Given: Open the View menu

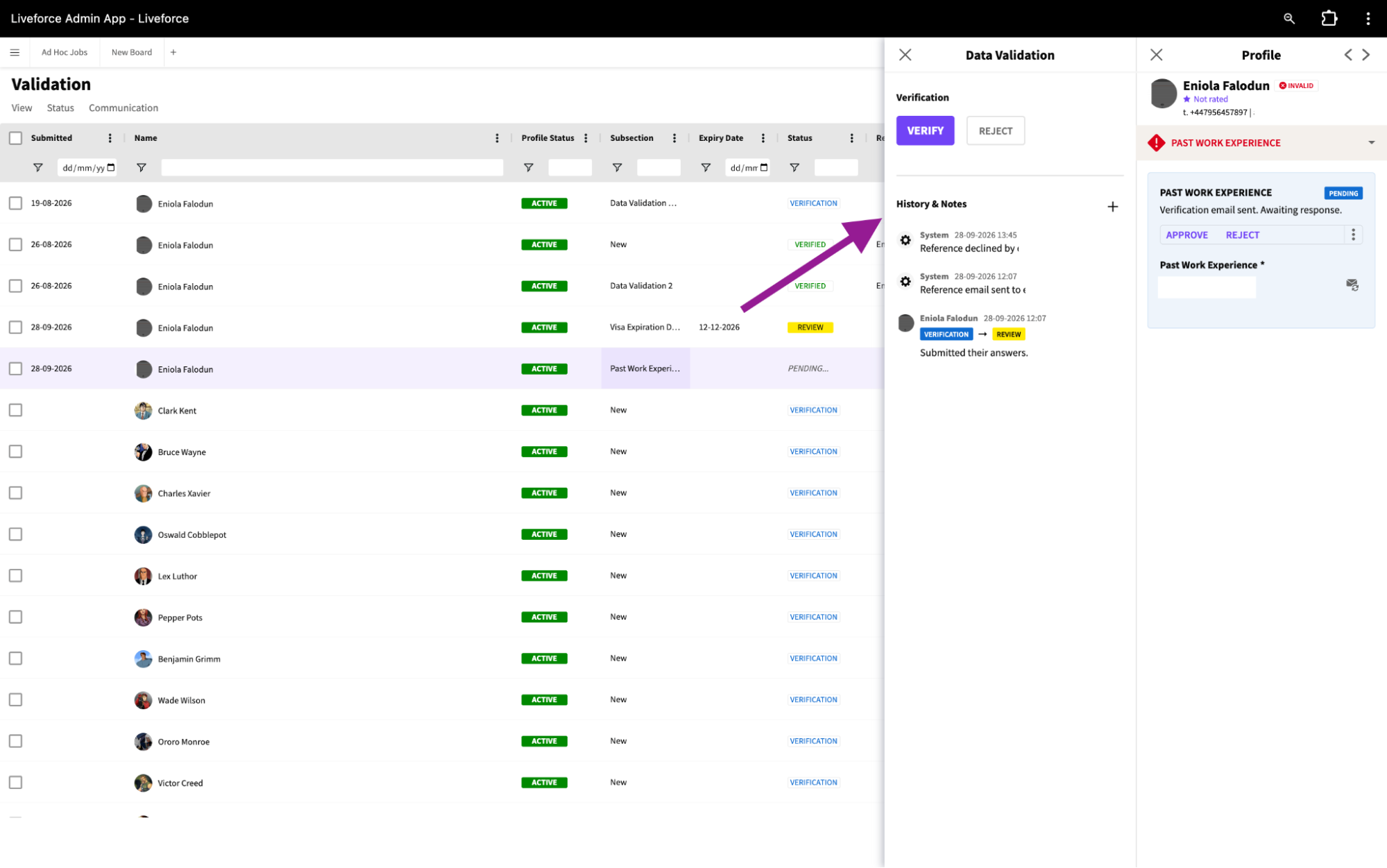Looking at the screenshot, I should pos(22,108).
